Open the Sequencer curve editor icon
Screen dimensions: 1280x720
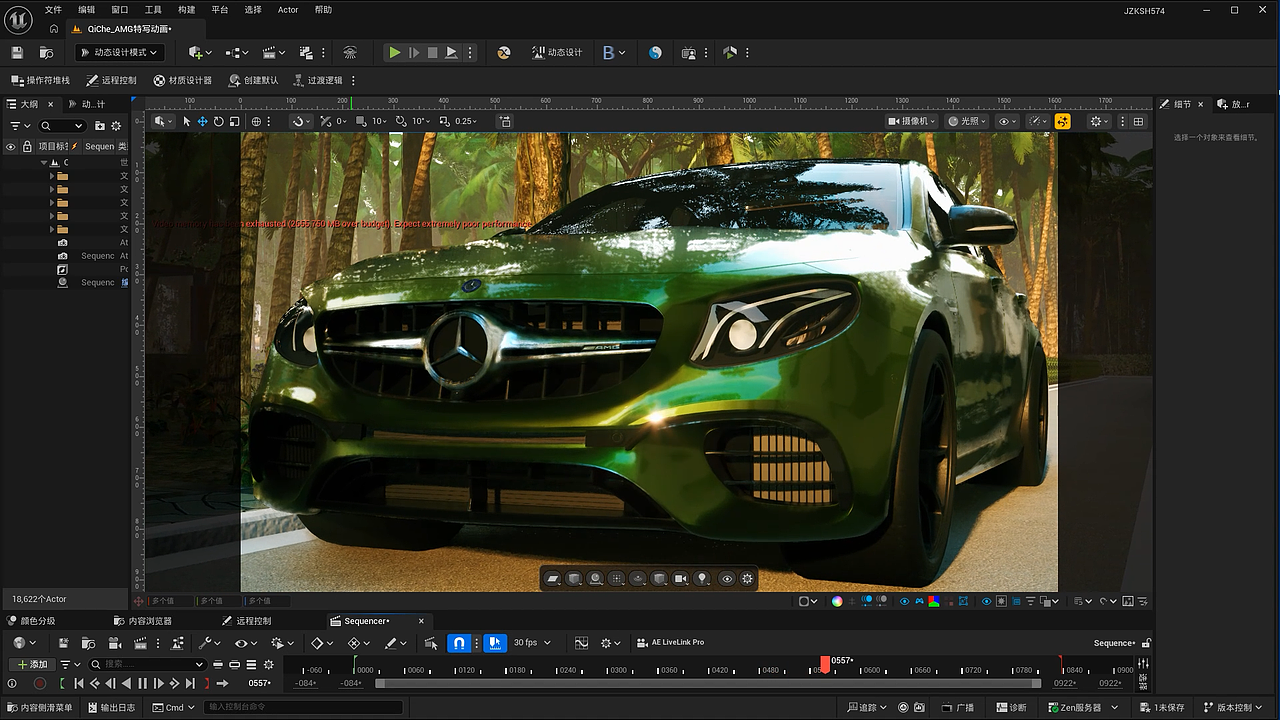(x=581, y=643)
